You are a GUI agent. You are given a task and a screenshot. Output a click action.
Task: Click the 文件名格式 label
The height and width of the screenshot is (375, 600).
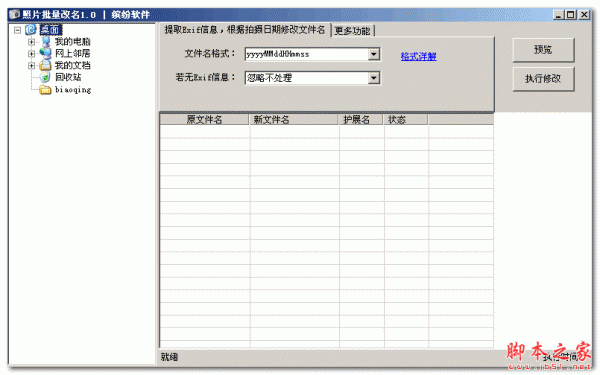click(210, 54)
